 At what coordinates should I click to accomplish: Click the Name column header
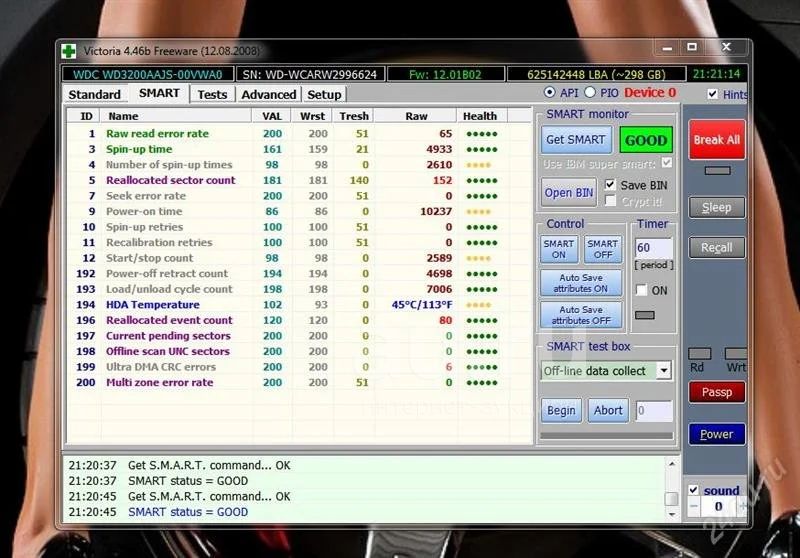[176, 116]
